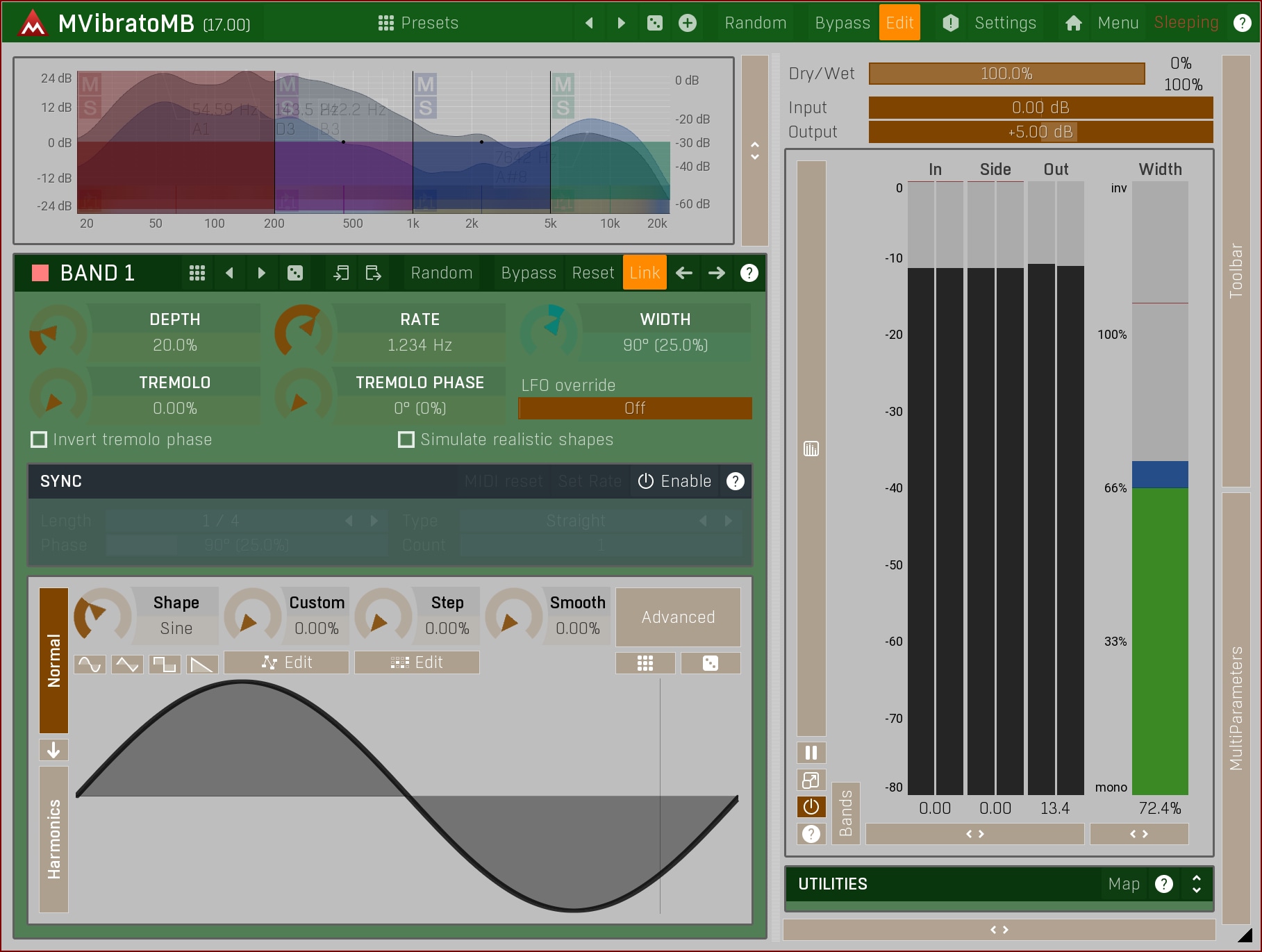This screenshot has height=952, width=1262.
Task: Select the sine wave shape icon
Action: click(90, 665)
